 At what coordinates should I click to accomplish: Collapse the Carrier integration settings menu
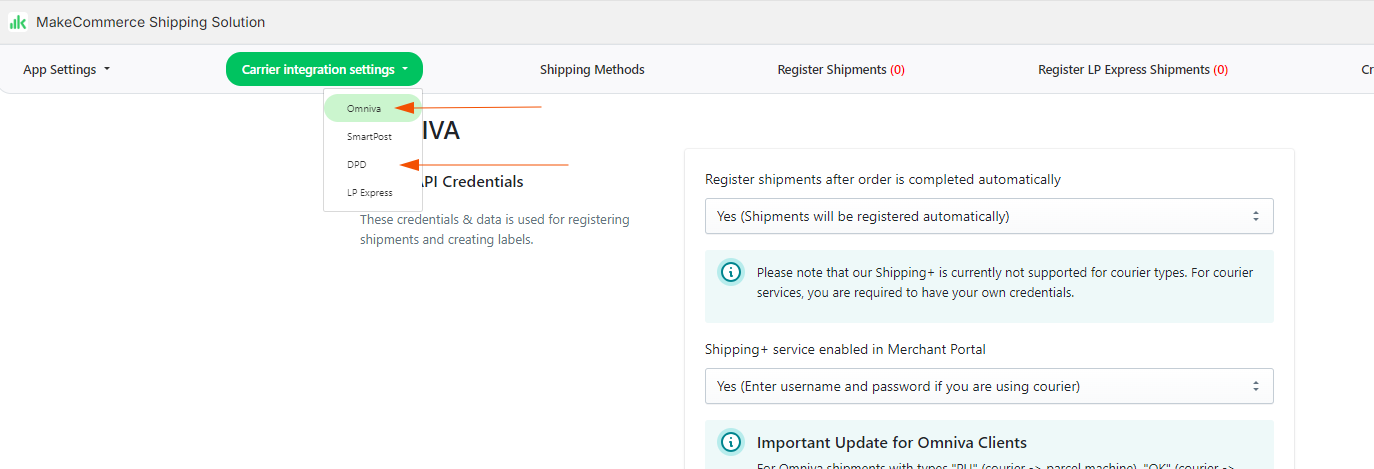[324, 69]
